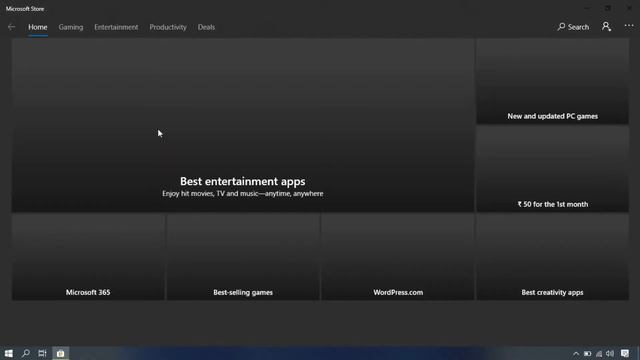The width and height of the screenshot is (640, 360).
Task: Restore down the Microsoft Store window
Action: click(608, 8)
